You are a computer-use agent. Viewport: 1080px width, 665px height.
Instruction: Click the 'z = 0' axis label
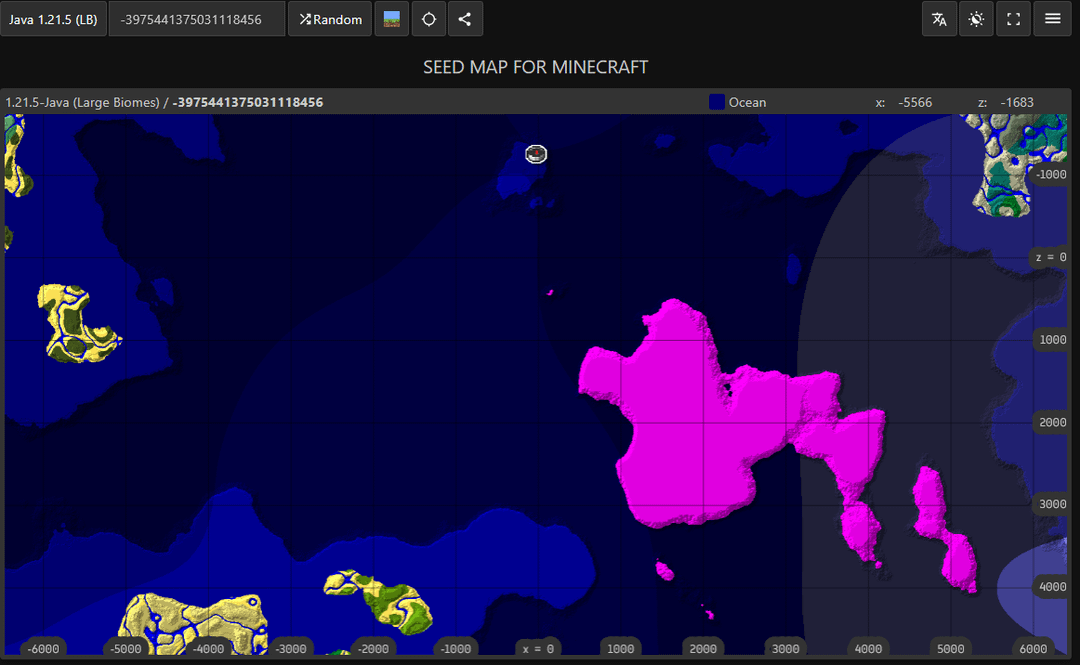coord(1050,257)
